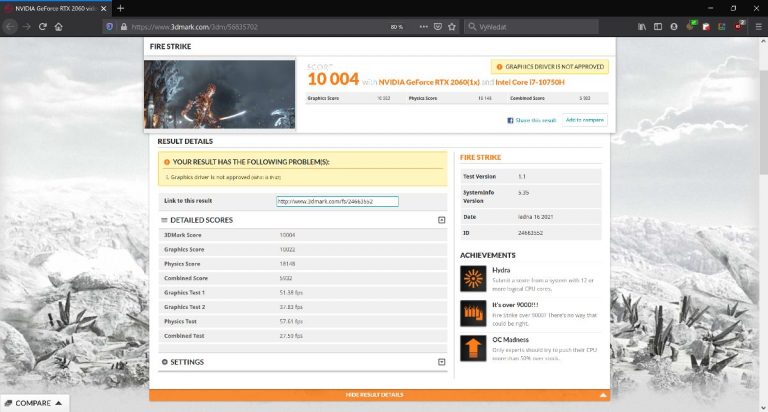
Task: Click the OC Madness achievement icon
Action: pos(473,348)
